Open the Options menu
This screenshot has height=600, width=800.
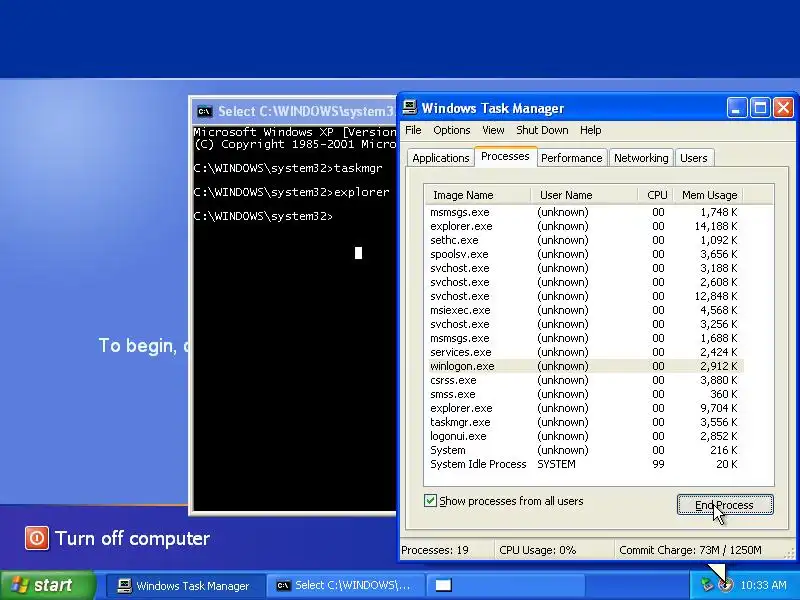(452, 130)
